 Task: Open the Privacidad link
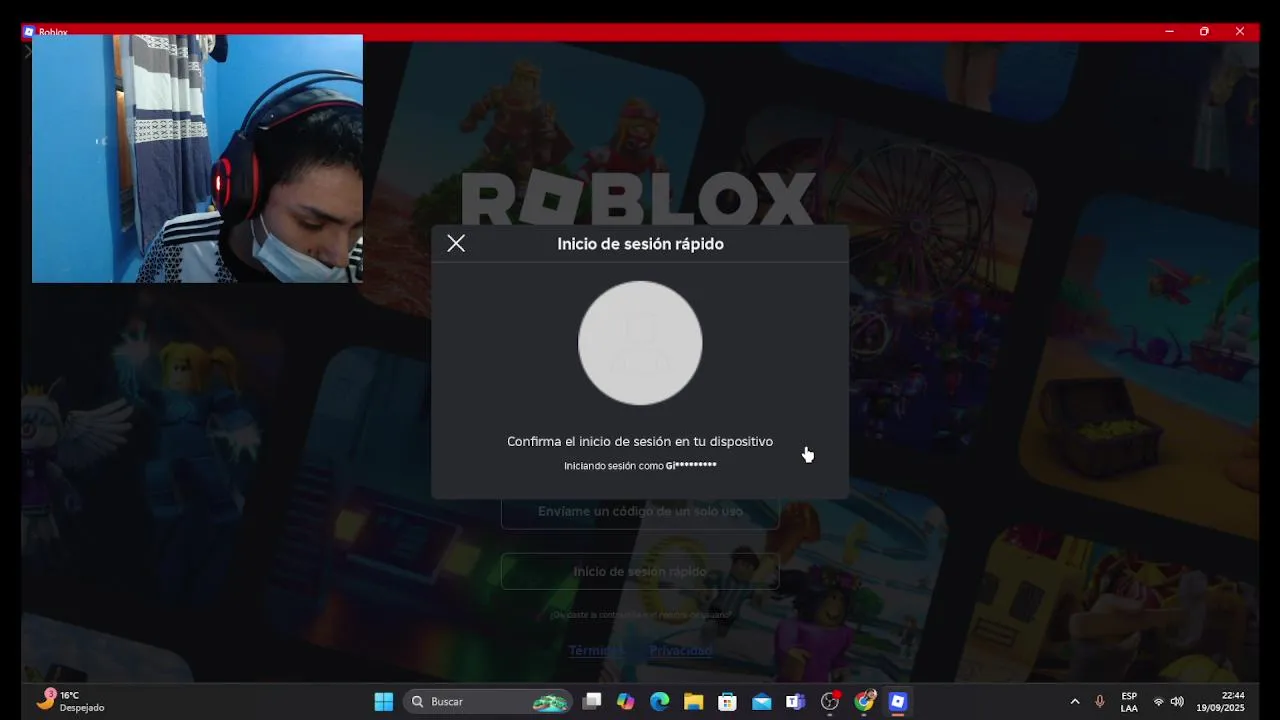[681, 650]
